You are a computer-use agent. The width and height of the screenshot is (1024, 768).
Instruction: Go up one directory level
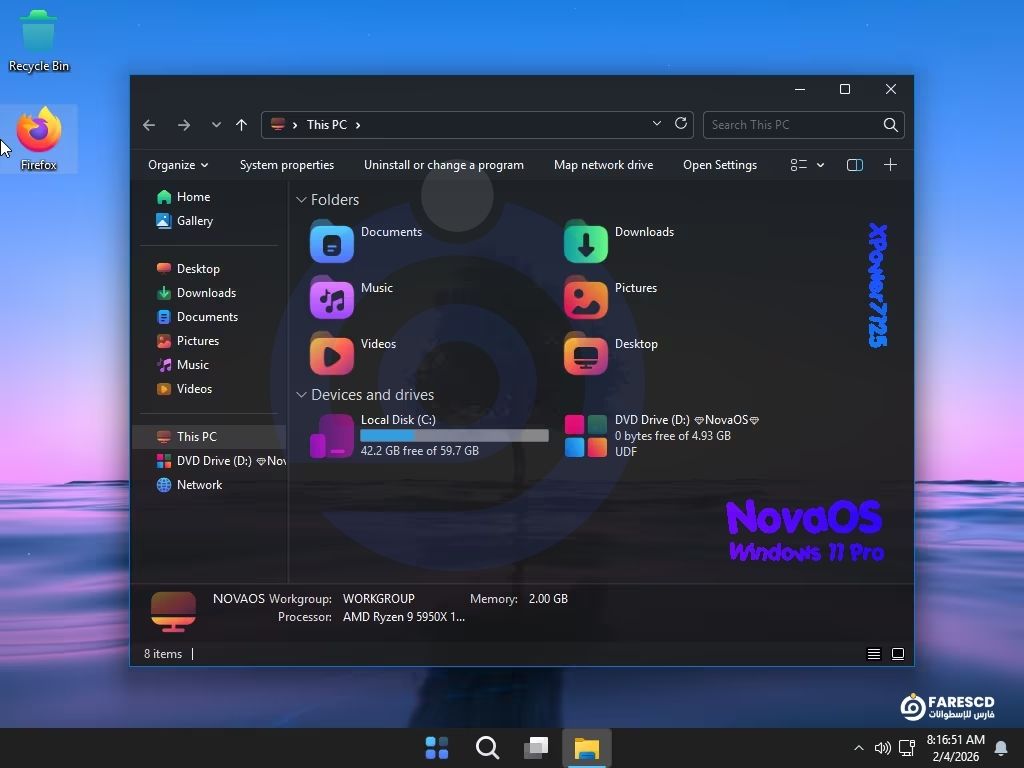(241, 125)
